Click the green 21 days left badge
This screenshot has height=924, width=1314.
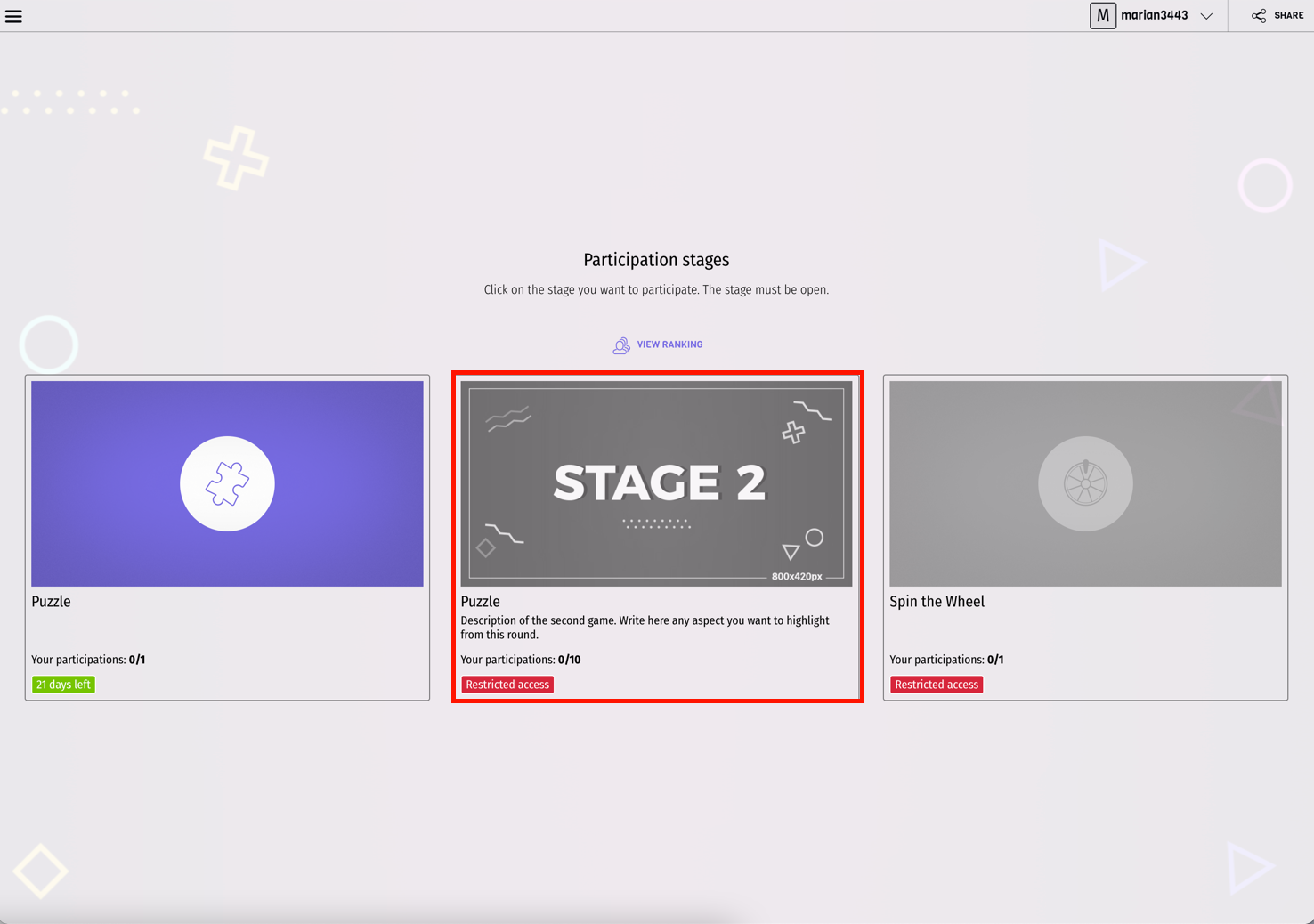click(63, 685)
